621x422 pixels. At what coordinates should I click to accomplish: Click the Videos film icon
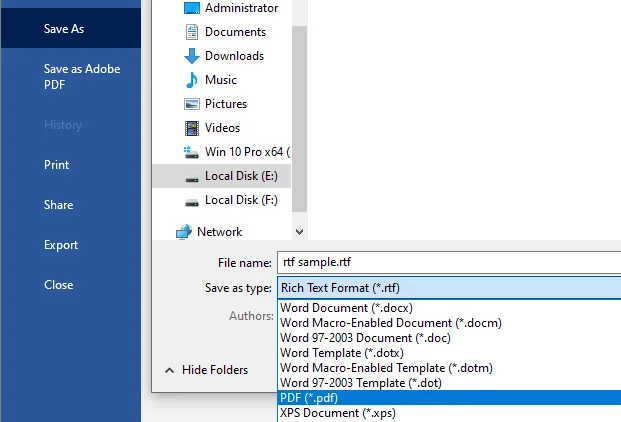coord(192,128)
